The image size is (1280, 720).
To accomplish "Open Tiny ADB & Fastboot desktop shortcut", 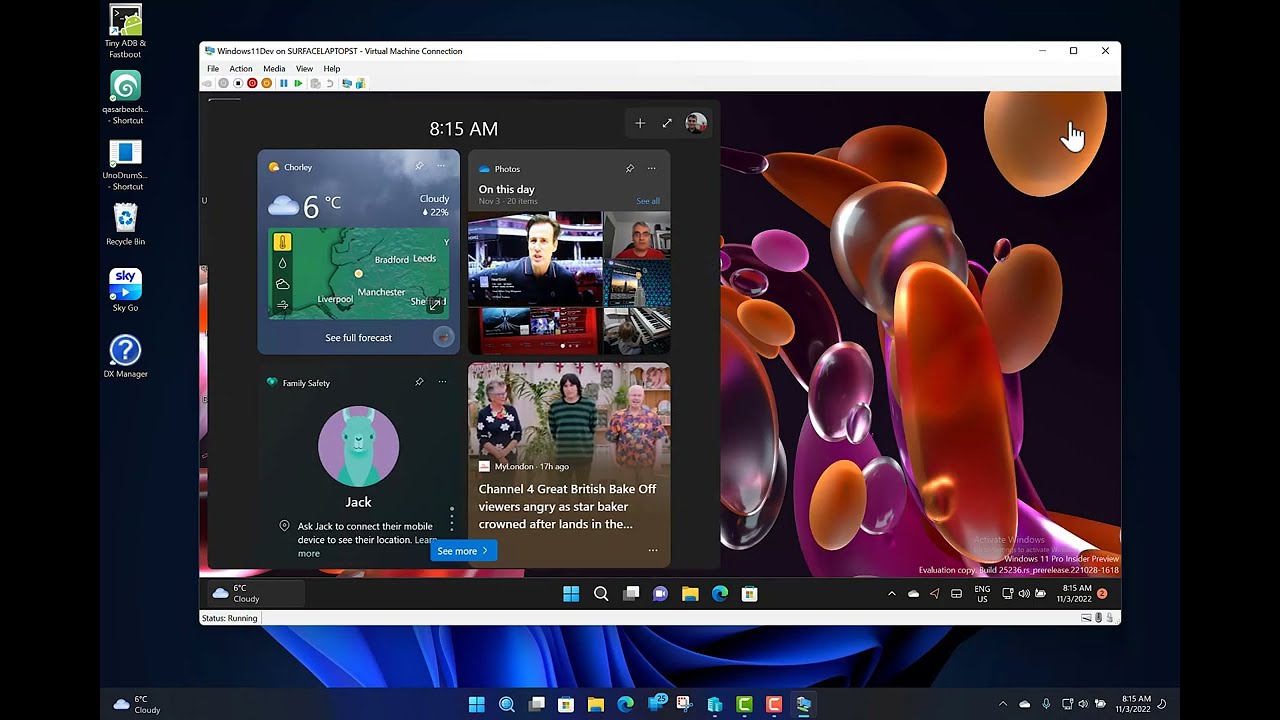I will (125, 32).
